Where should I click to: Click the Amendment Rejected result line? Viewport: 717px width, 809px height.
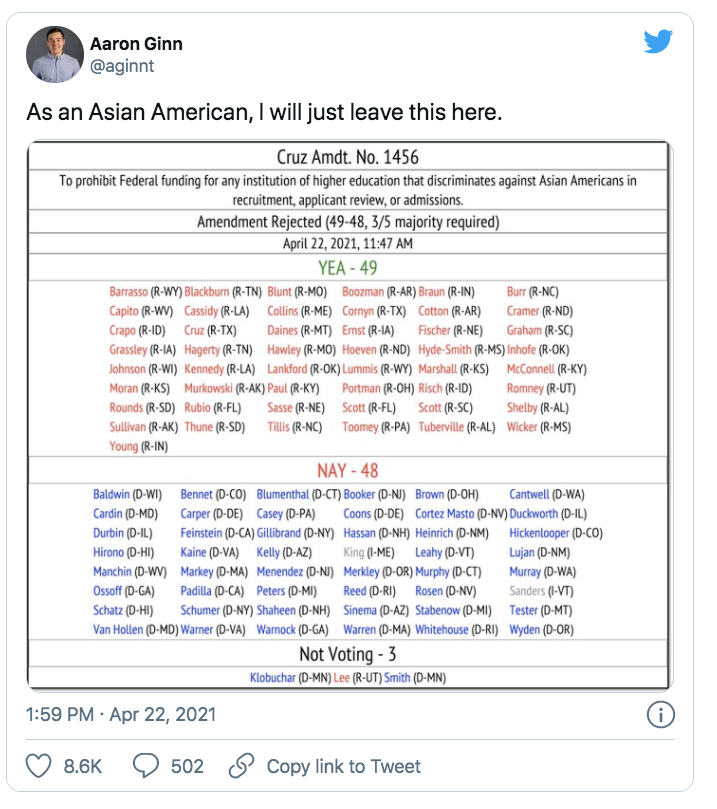coord(347,222)
